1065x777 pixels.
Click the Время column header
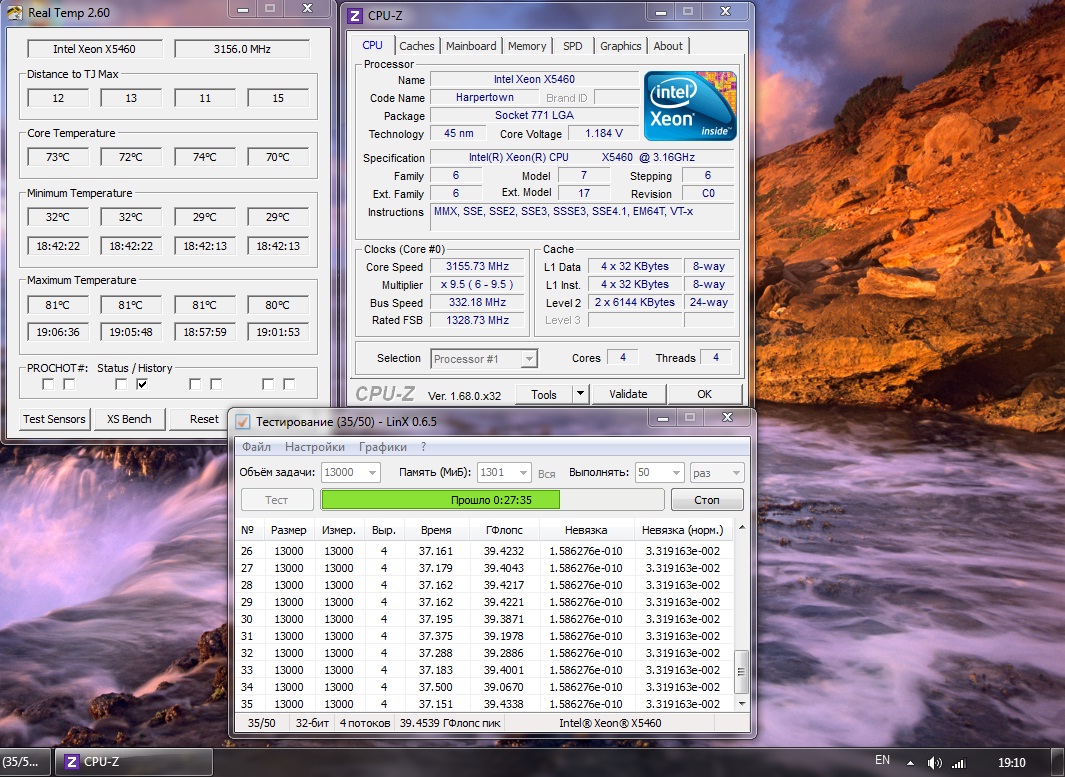click(435, 530)
